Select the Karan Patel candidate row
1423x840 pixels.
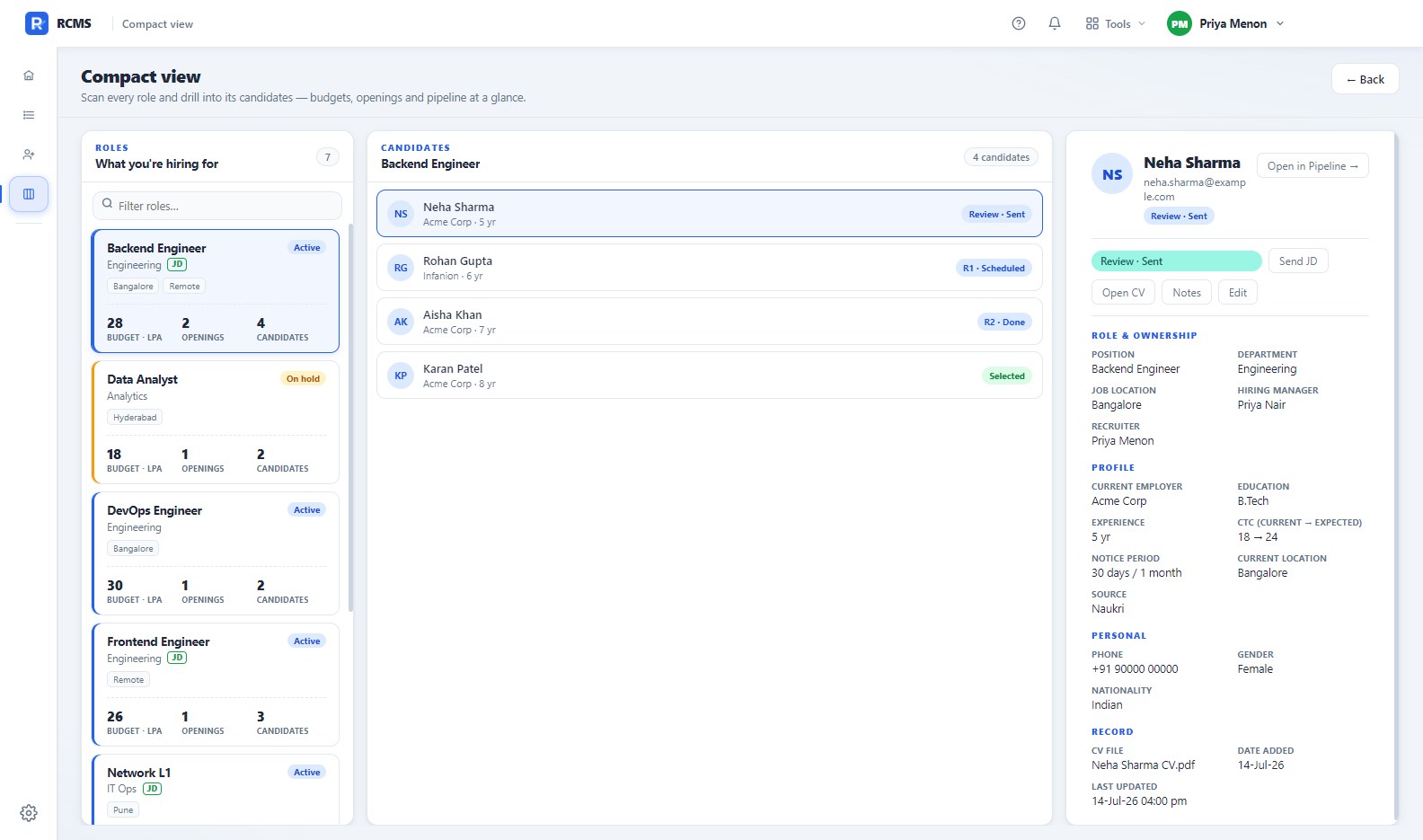pos(710,376)
